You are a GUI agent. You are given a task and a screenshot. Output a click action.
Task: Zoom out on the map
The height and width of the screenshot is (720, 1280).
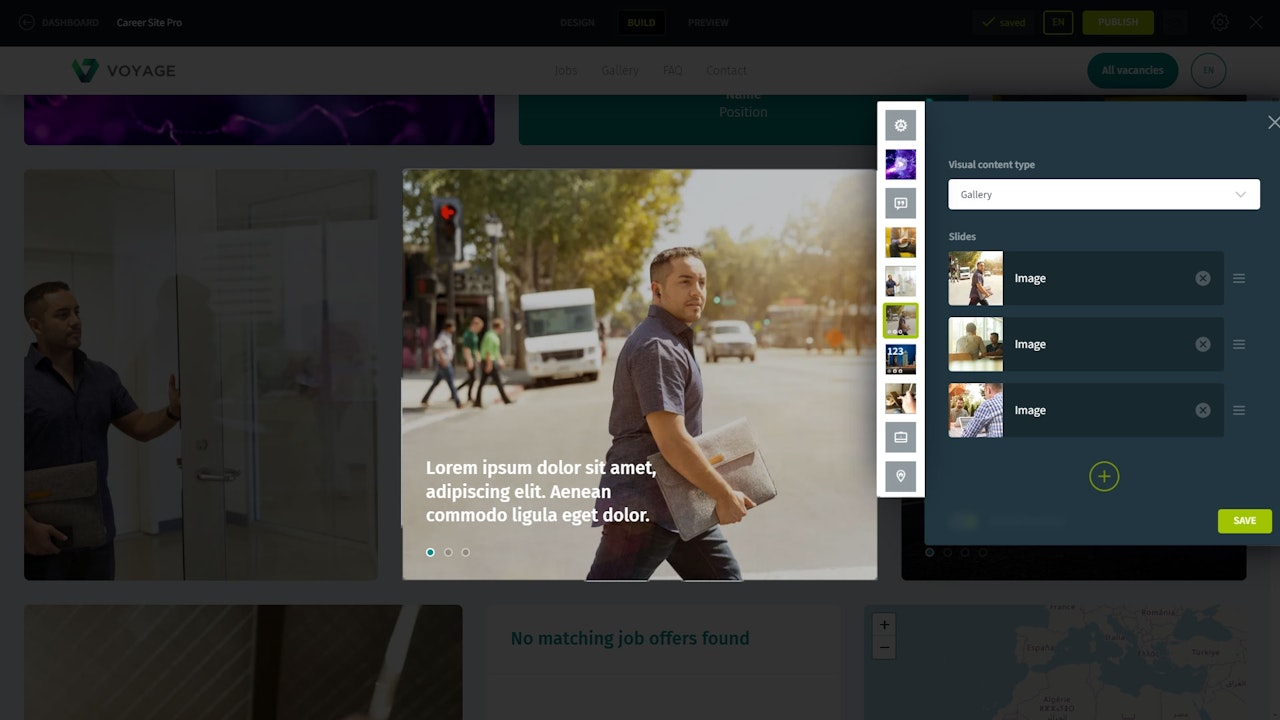click(x=884, y=648)
